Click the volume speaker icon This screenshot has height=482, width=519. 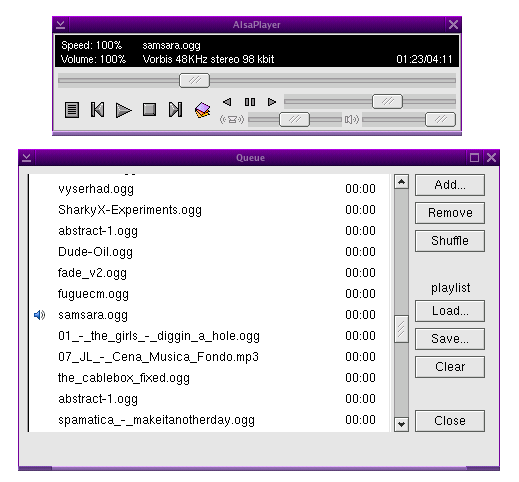coord(352,119)
